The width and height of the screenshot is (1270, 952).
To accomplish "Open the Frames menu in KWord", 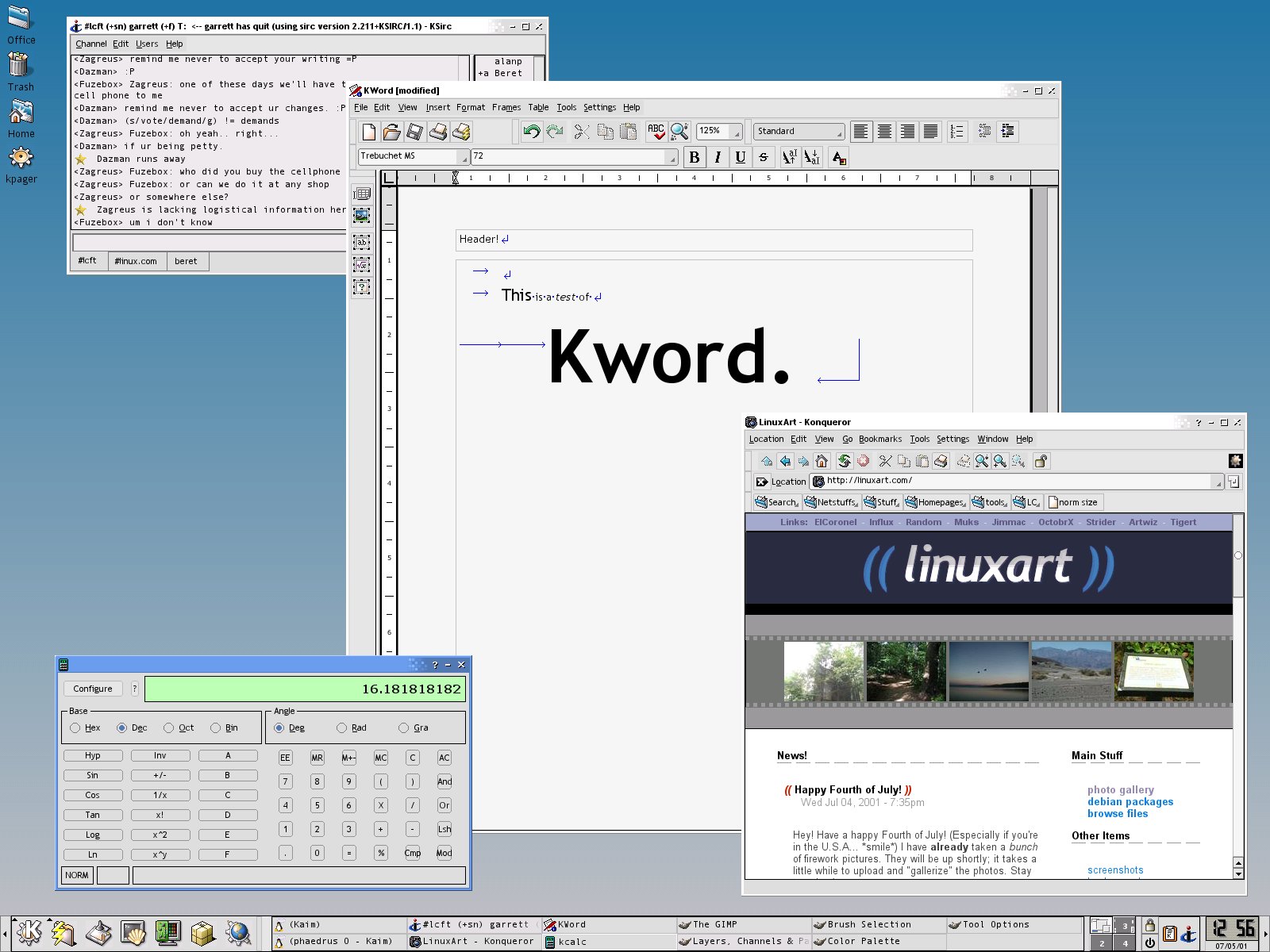I will pyautogui.click(x=506, y=107).
